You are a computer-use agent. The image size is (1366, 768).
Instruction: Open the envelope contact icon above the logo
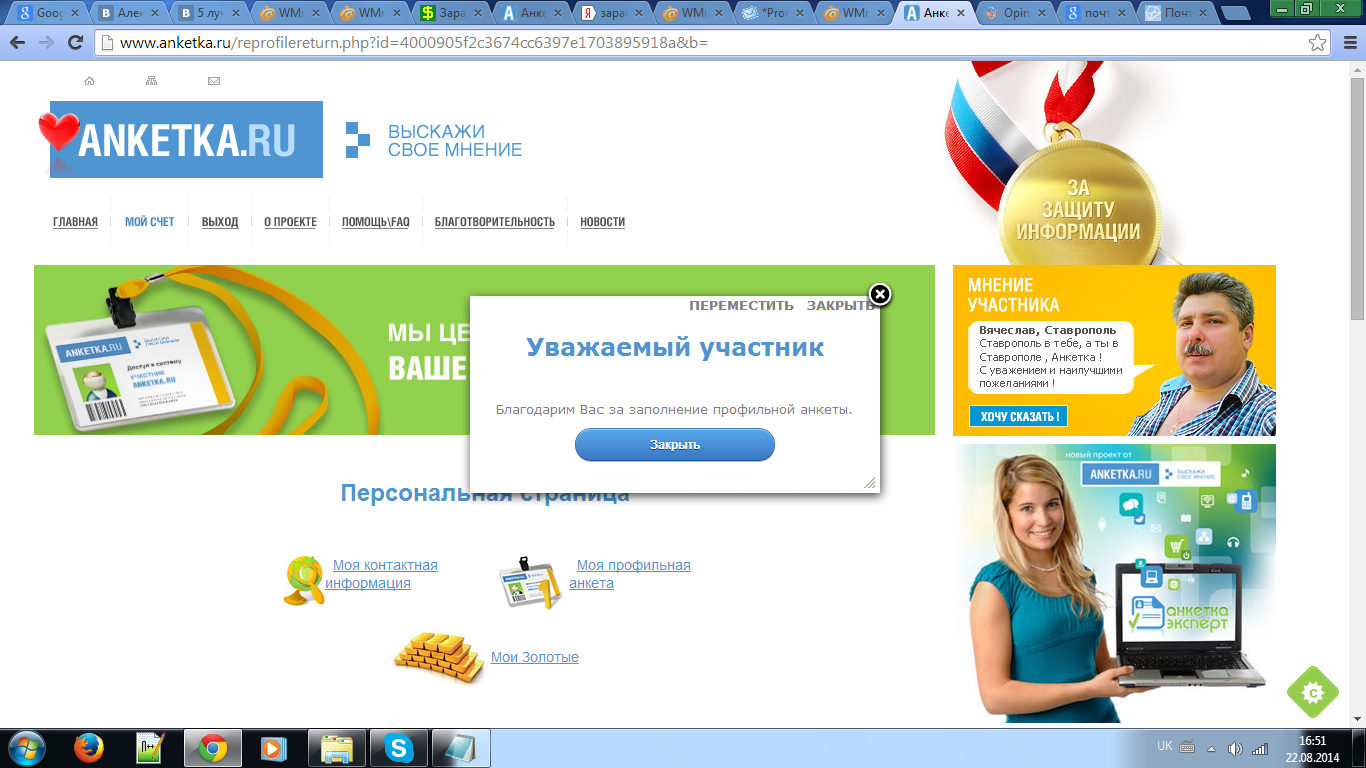[x=214, y=81]
